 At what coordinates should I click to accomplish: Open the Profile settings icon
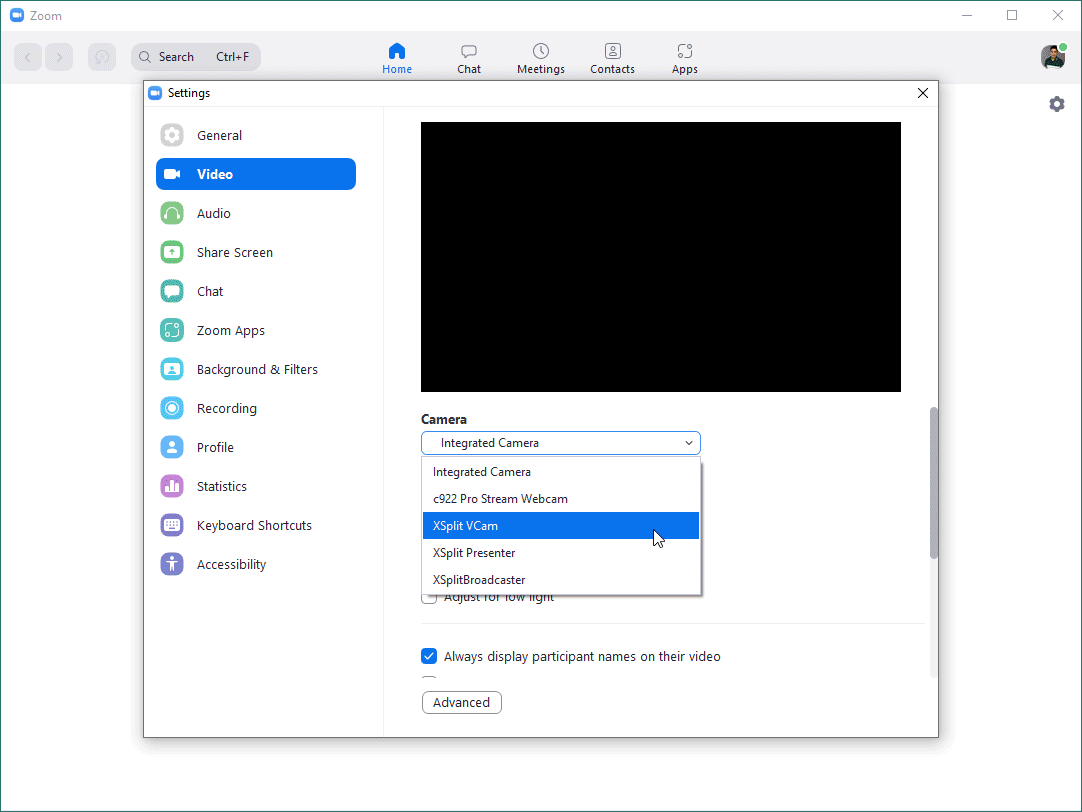172,447
